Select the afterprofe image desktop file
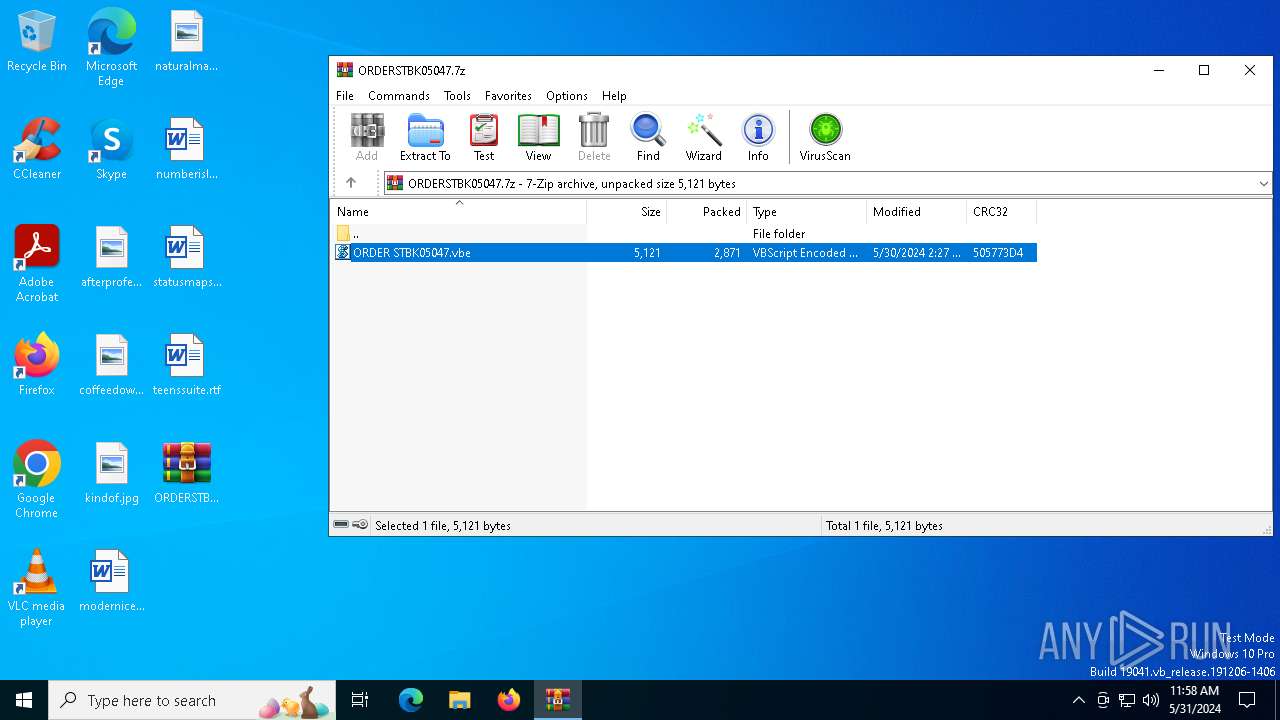The width and height of the screenshot is (1280, 720). click(x=111, y=257)
